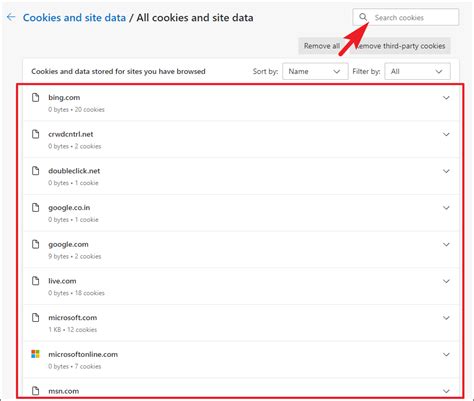Viewport: 474px width, 401px height.
Task: Focus the Search cookies field
Action: pos(406,17)
